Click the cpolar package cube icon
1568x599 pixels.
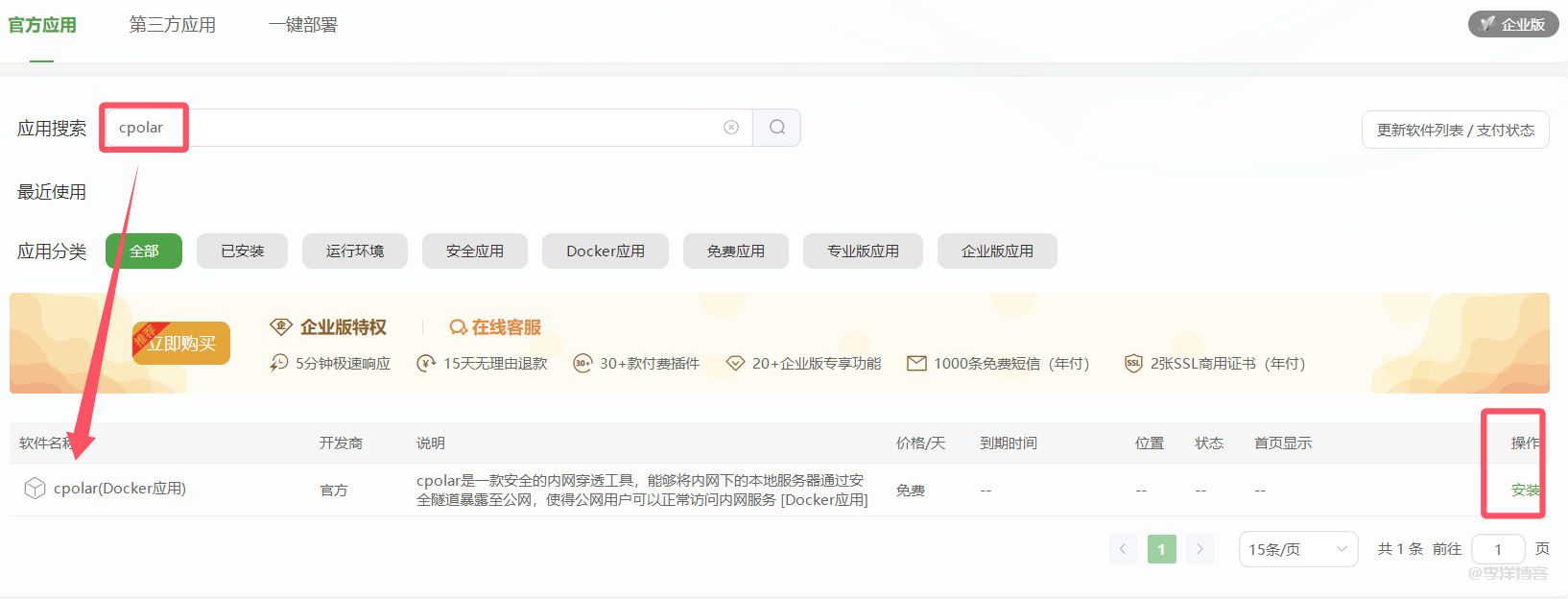click(35, 489)
